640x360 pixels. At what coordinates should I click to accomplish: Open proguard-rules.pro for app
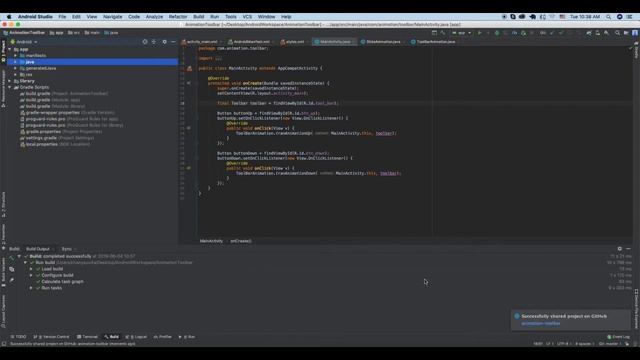tap(69, 119)
